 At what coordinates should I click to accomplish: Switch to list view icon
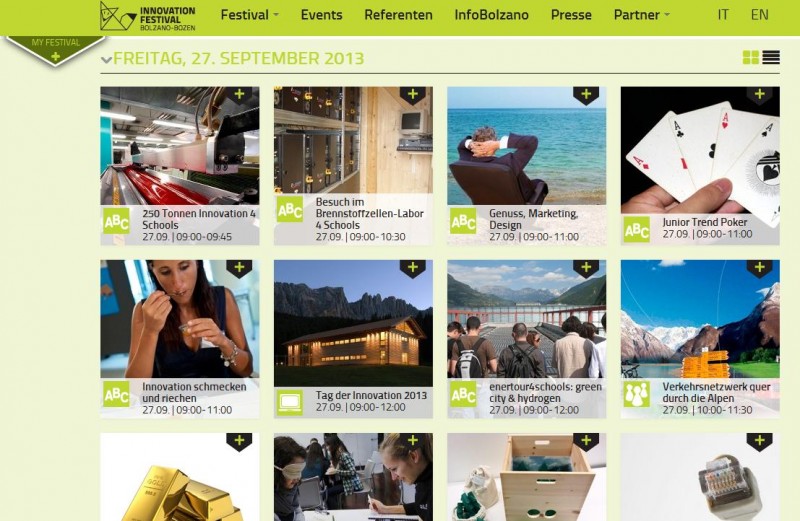[x=771, y=58]
